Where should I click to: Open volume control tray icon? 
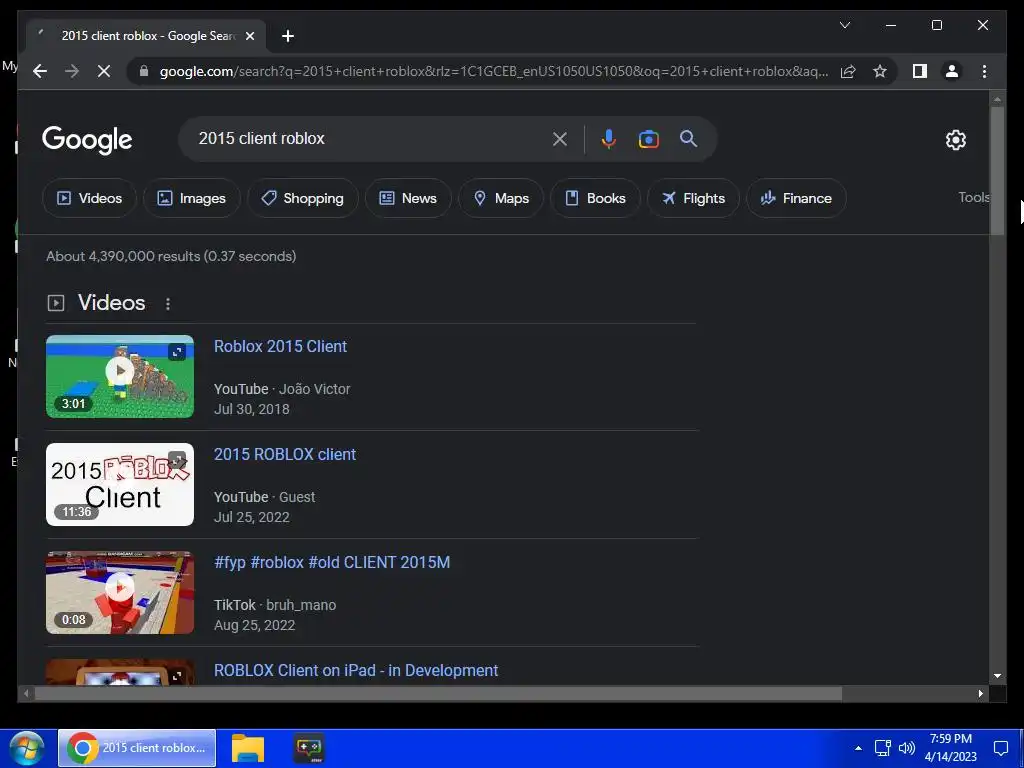pos(906,748)
